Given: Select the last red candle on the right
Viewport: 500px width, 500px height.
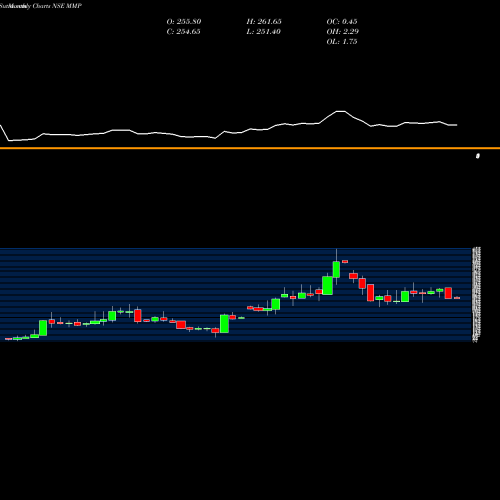Looking at the screenshot, I should [x=457, y=298].
